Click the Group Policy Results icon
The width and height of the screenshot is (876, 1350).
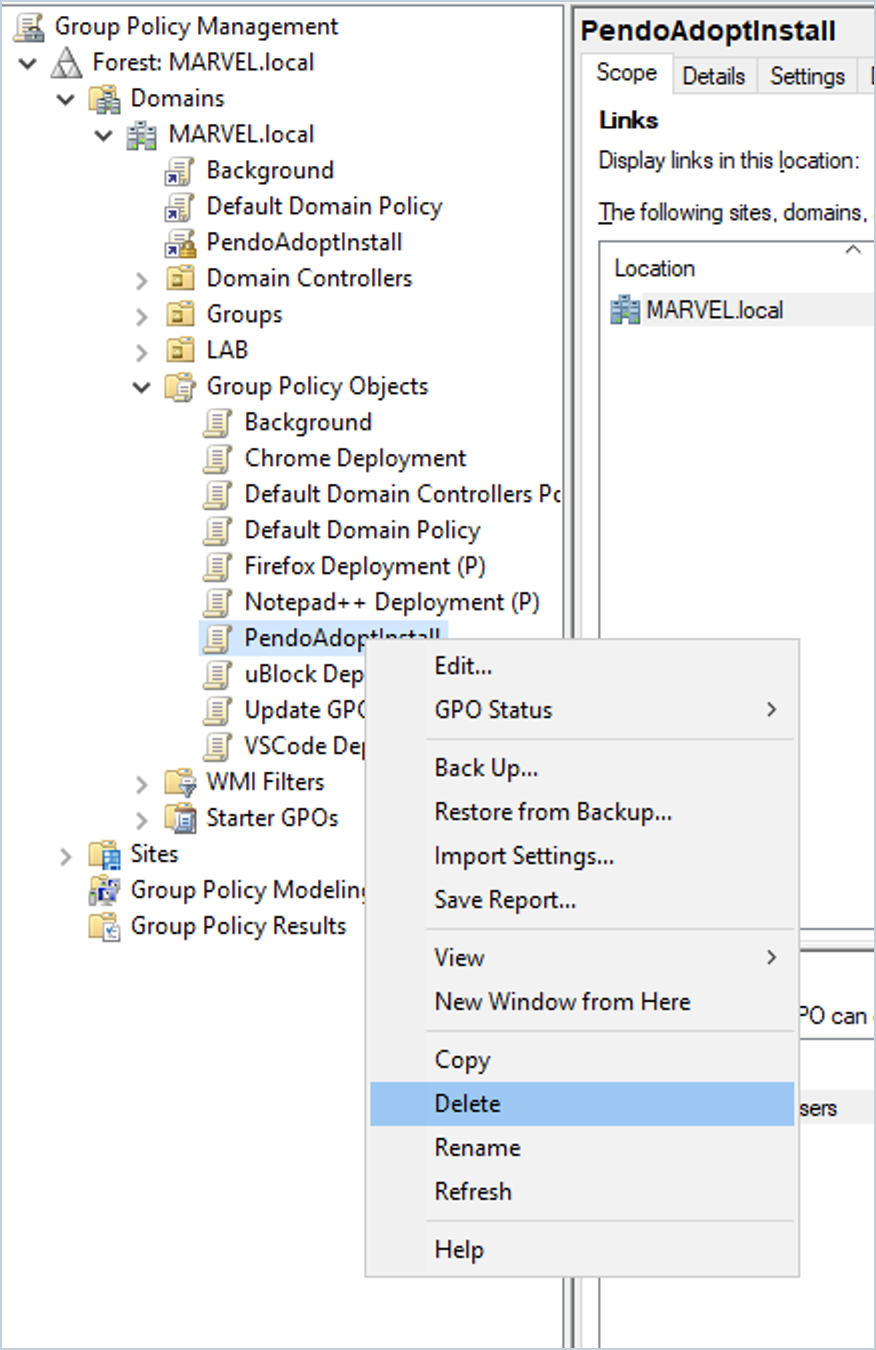pos(105,927)
